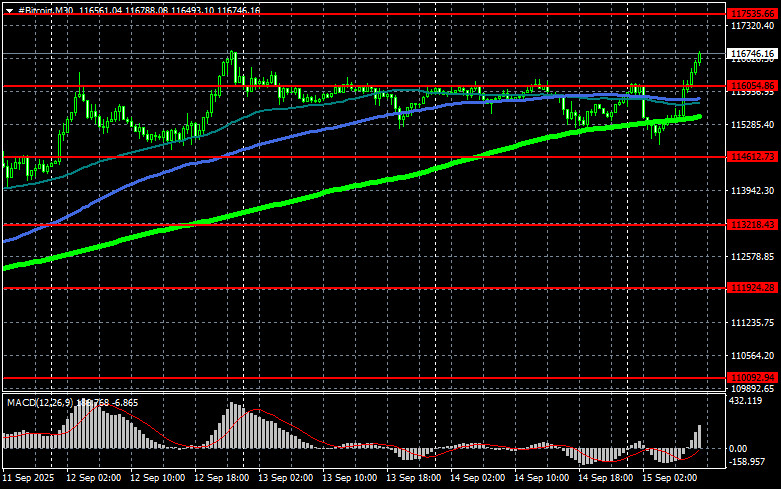Click the 11 Sep 2025 date label

[x=28, y=480]
